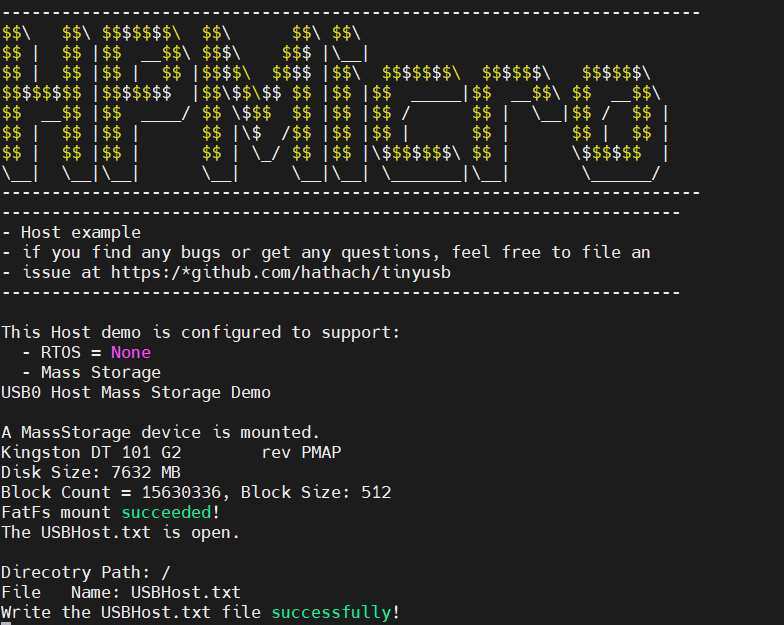Click the 'USB0 Host Mass Storage Demo' line
This screenshot has width=784, height=625.
136,392
